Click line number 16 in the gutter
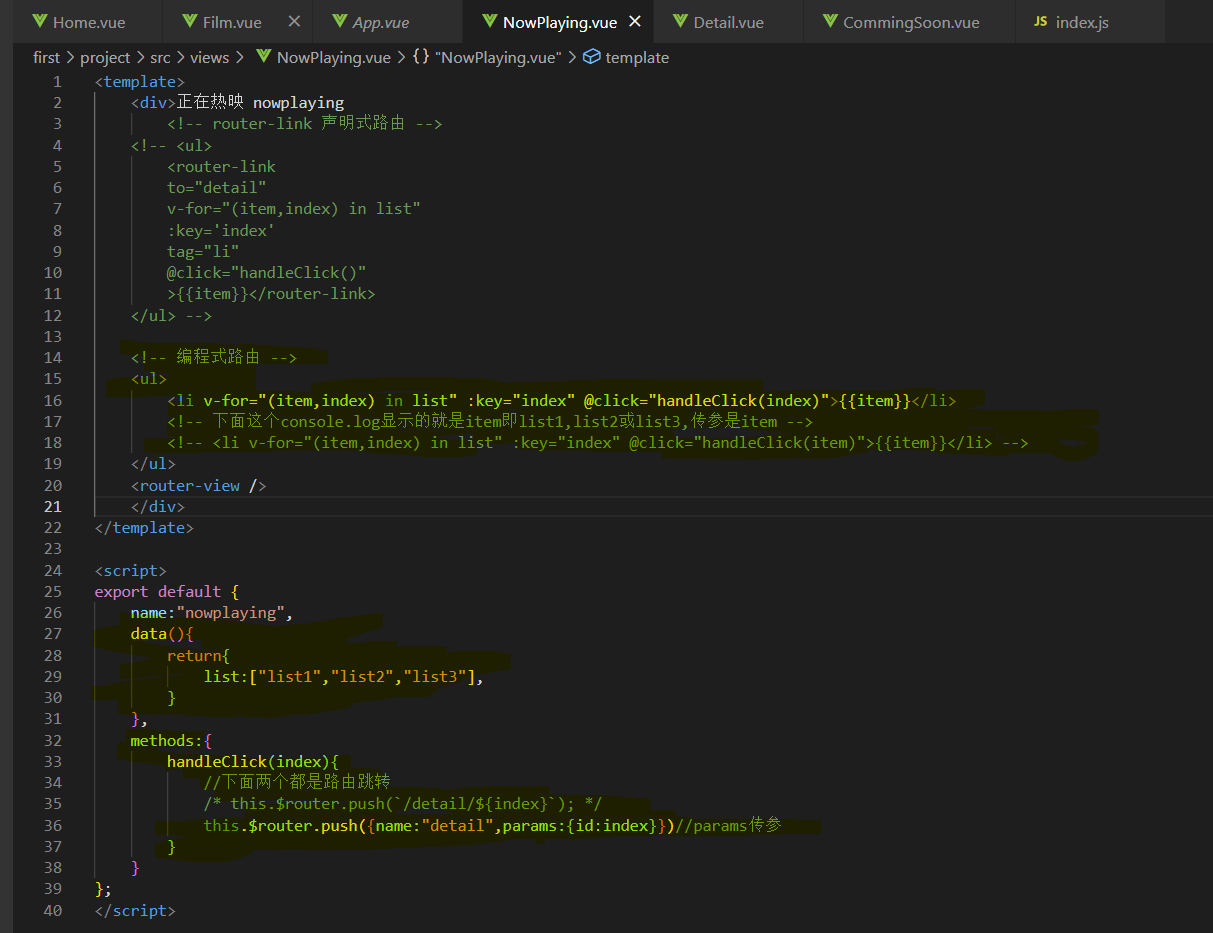The height and width of the screenshot is (933, 1213). click(52, 400)
